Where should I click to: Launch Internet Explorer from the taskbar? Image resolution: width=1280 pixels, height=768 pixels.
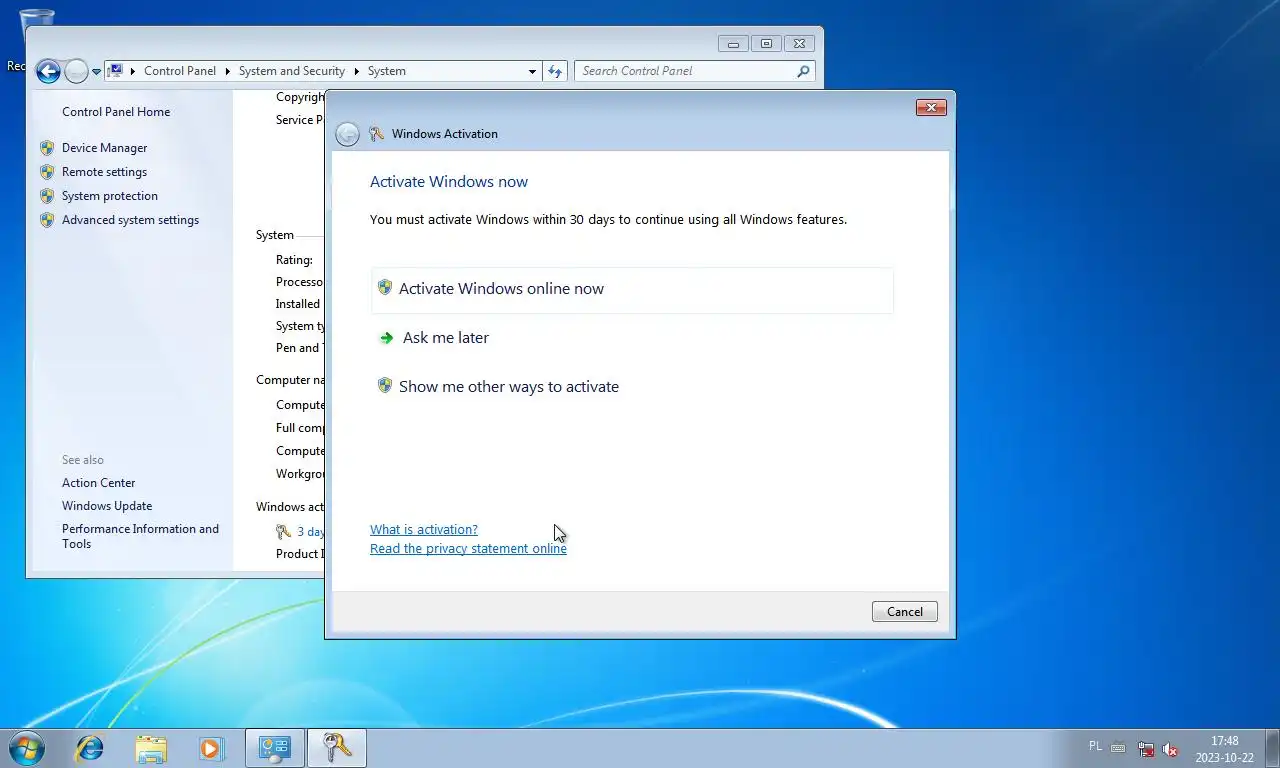pos(90,748)
